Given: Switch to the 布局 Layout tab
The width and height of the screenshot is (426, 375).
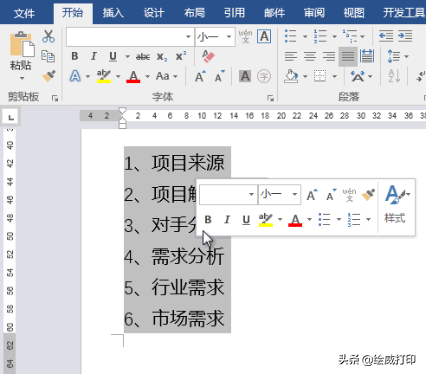Looking at the screenshot, I should [194, 13].
